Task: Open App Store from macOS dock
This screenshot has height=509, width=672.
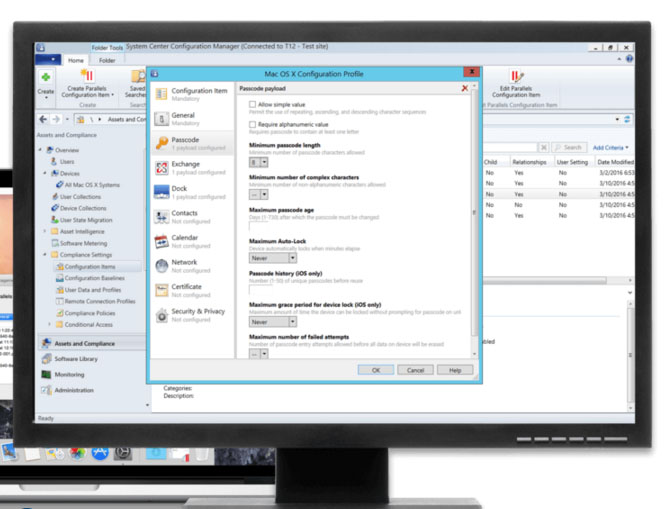Action: click(x=100, y=453)
